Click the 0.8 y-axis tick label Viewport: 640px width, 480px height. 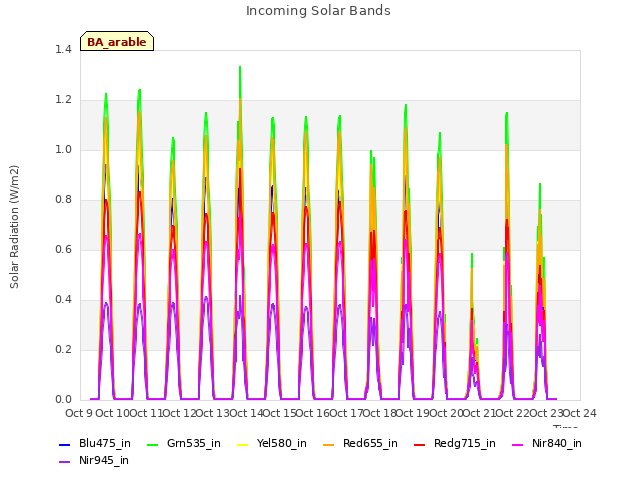[63, 200]
